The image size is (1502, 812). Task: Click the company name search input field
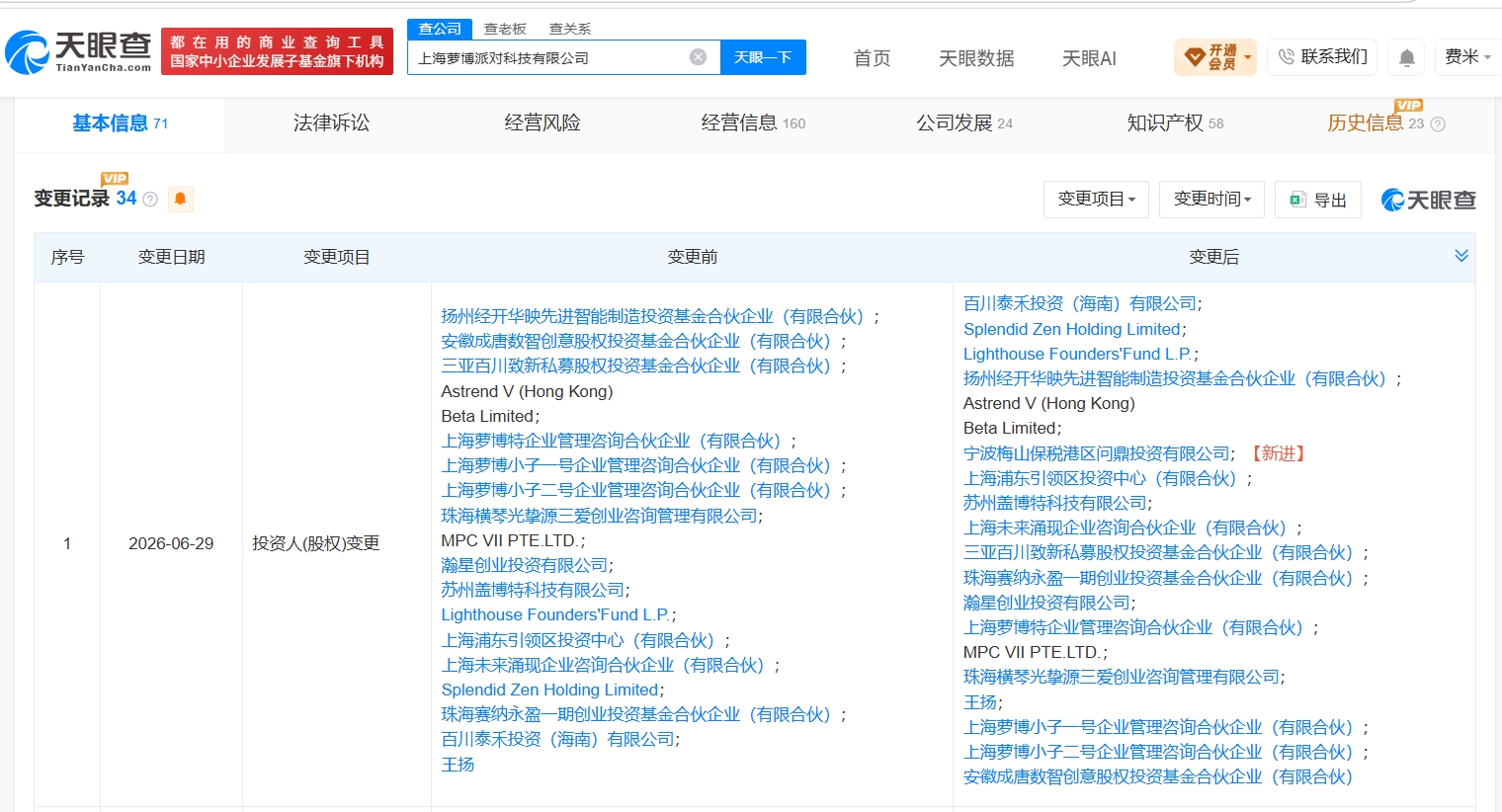click(x=548, y=57)
